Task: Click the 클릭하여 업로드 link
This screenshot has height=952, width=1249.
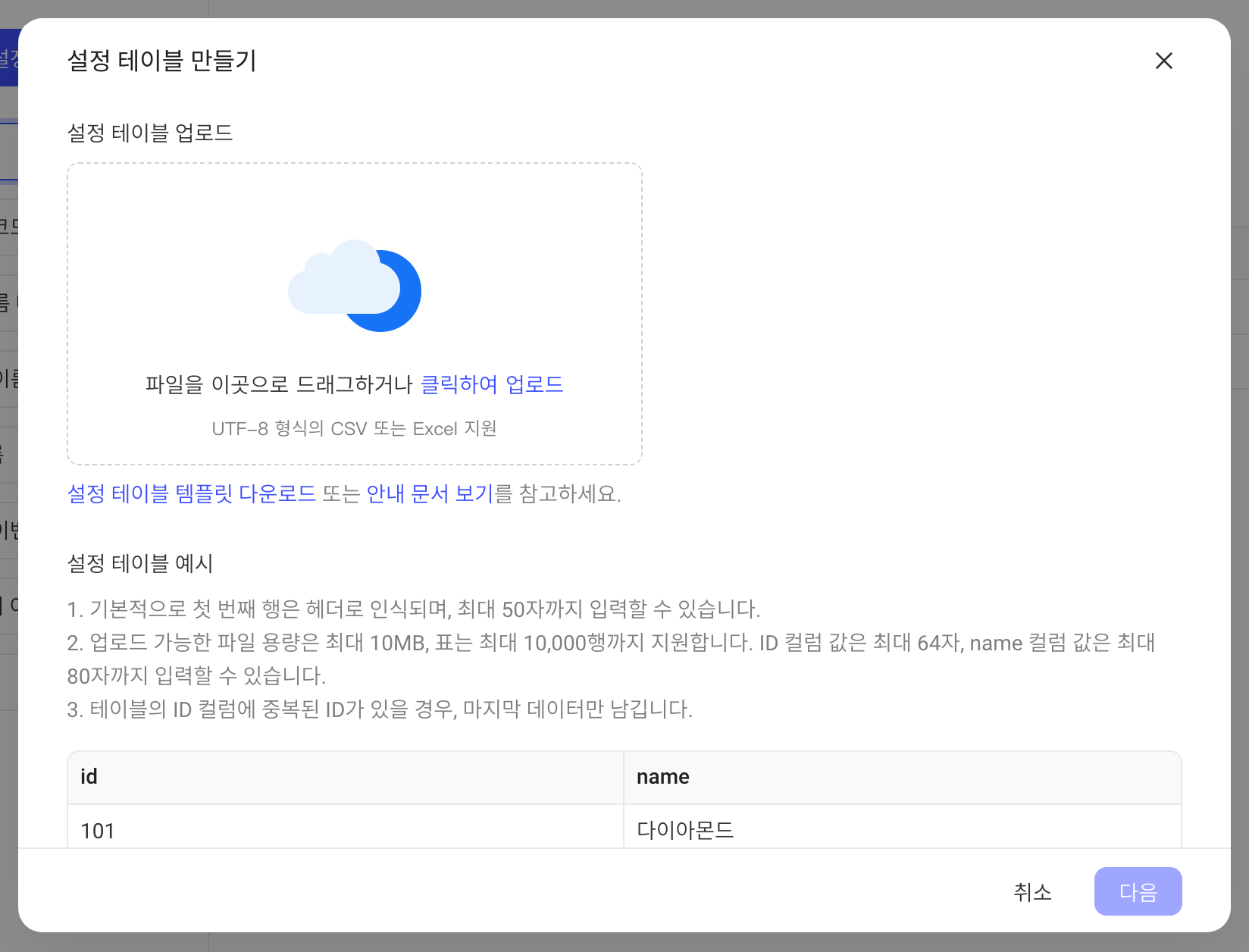Action: click(492, 384)
